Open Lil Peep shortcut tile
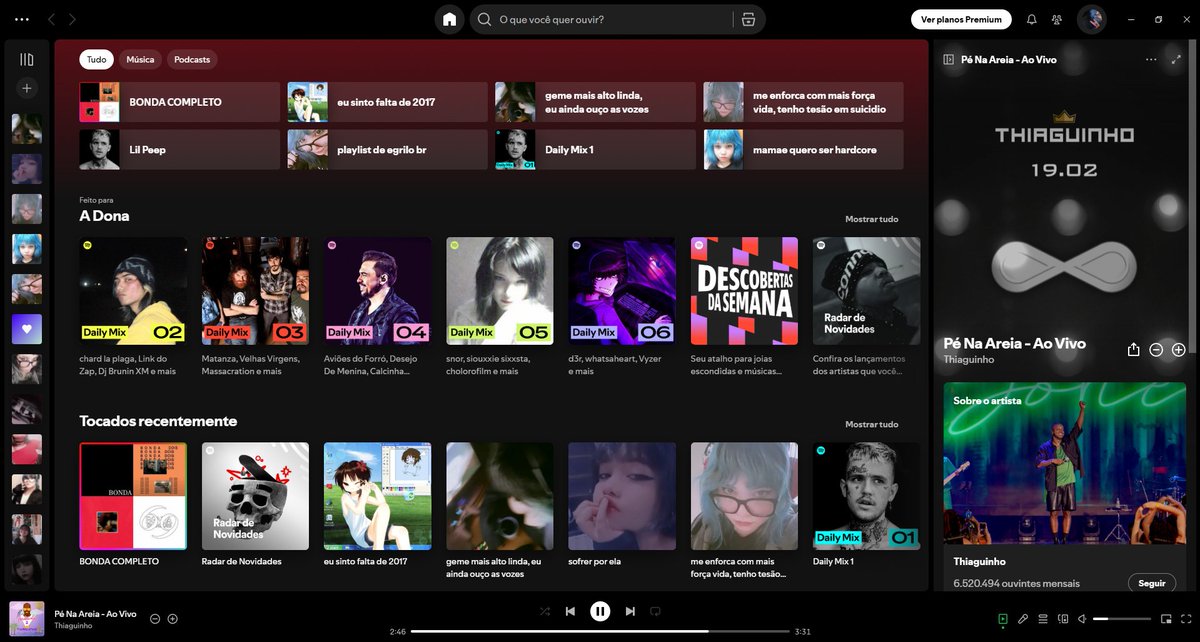The image size is (1200, 642). tap(180, 149)
